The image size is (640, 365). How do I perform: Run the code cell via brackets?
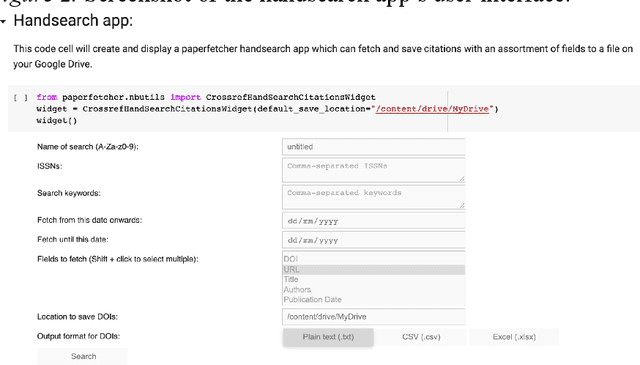coord(20,98)
